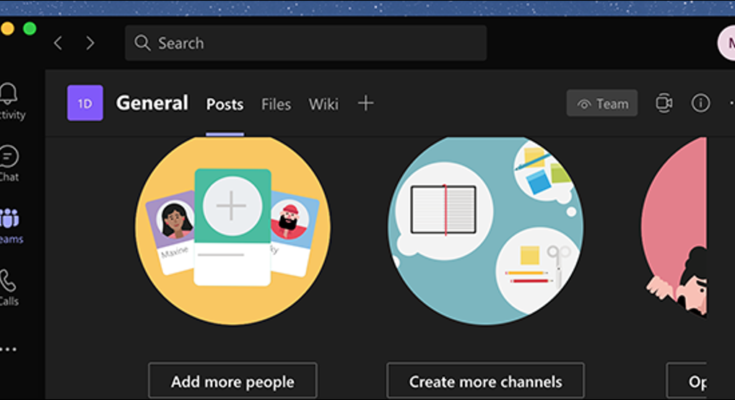This screenshot has width=735, height=400.
Task: Switch to the Files tab
Action: [276, 104]
